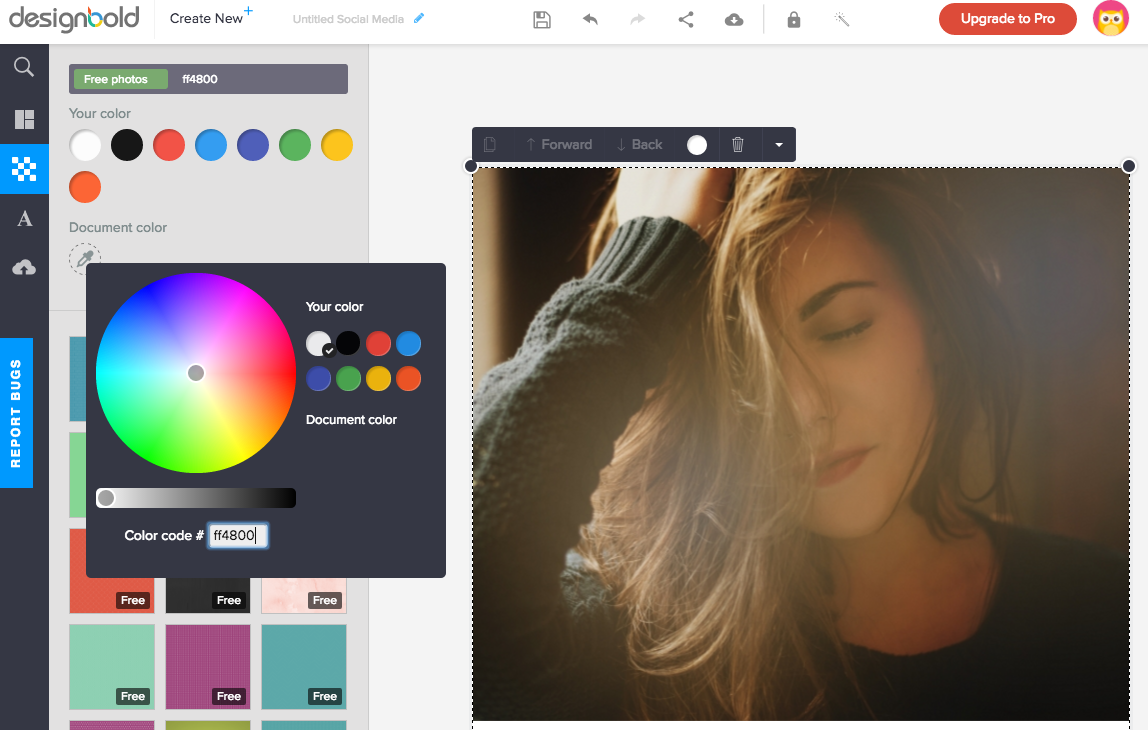Screen dimensions: 1148x730
Task: Delete selected image with trash icon
Action: tap(738, 145)
